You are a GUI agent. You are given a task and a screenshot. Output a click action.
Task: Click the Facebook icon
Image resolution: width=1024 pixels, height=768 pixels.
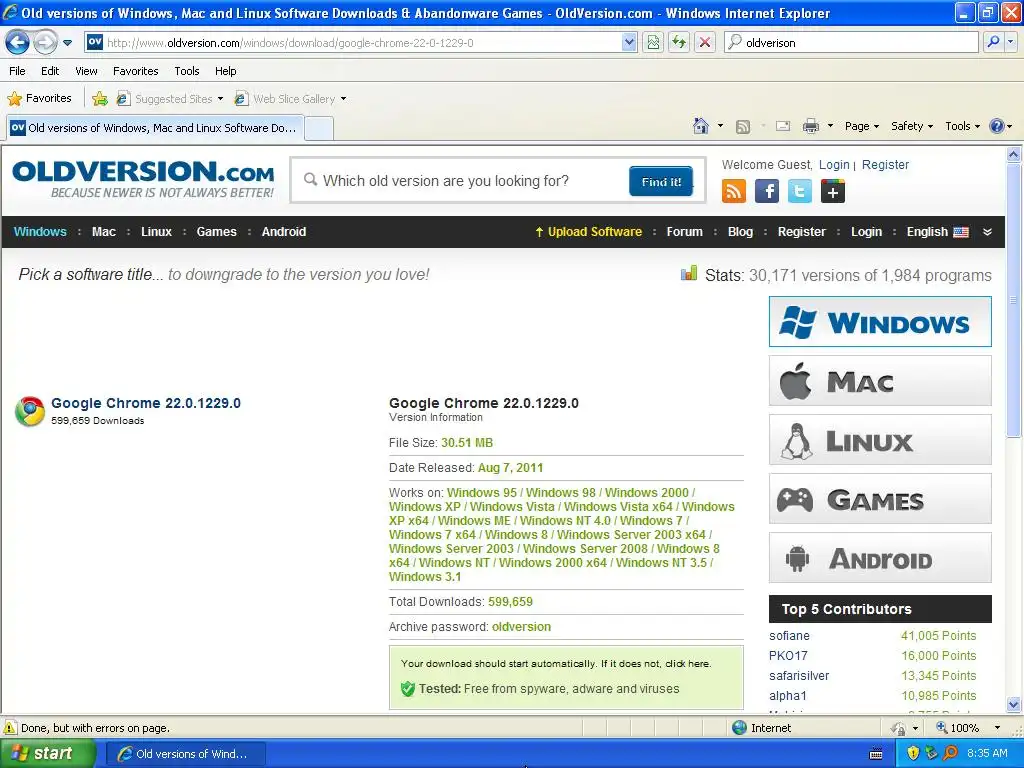(x=767, y=191)
